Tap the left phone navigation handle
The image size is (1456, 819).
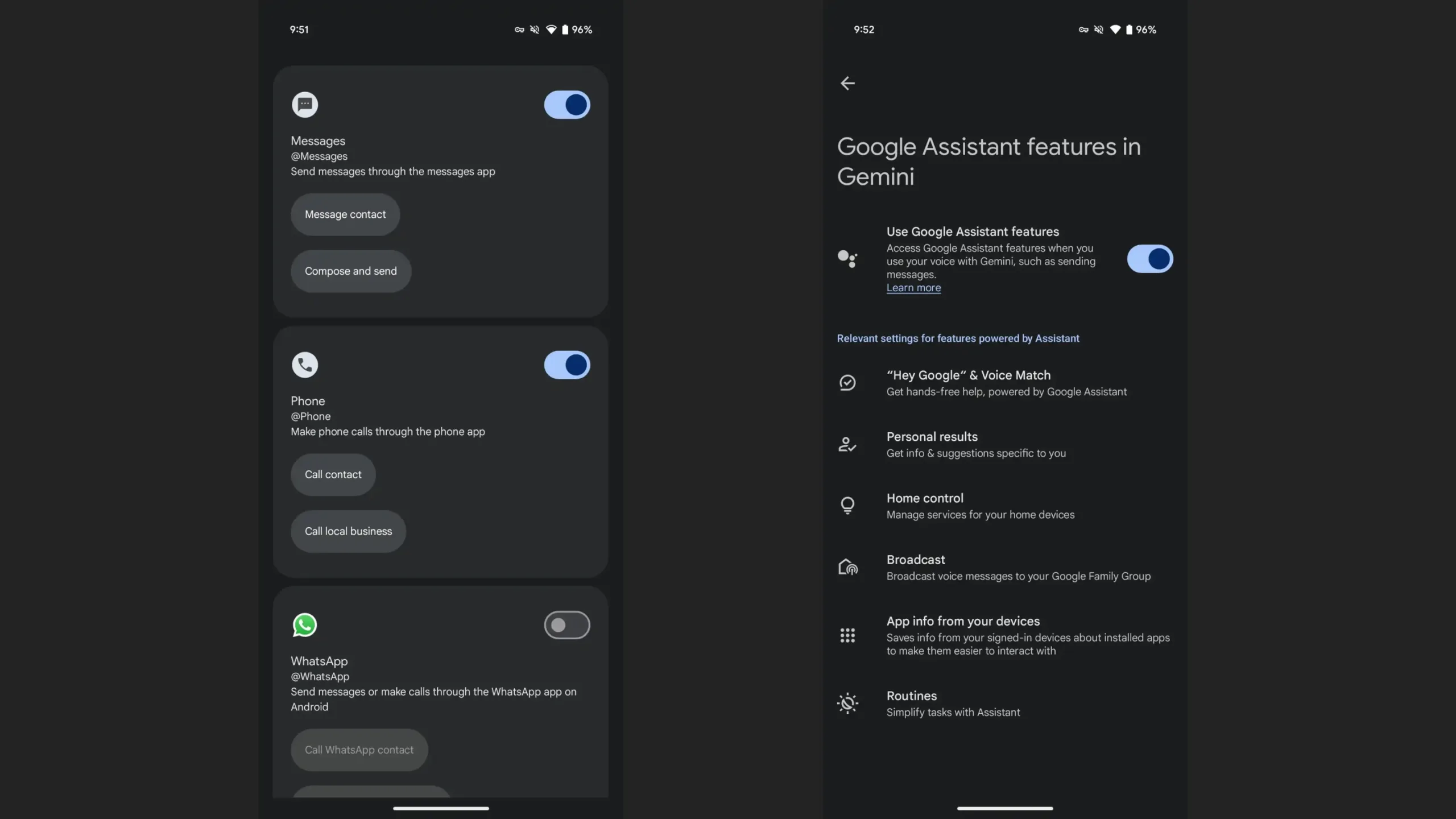[441, 808]
